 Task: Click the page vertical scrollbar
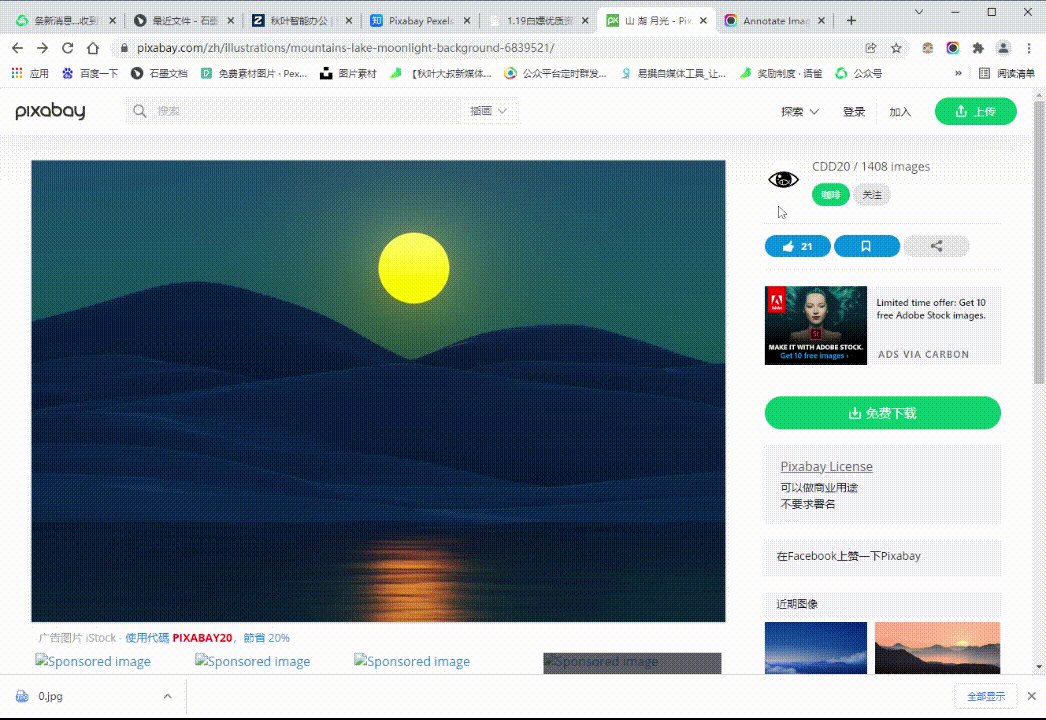coord(1039,250)
